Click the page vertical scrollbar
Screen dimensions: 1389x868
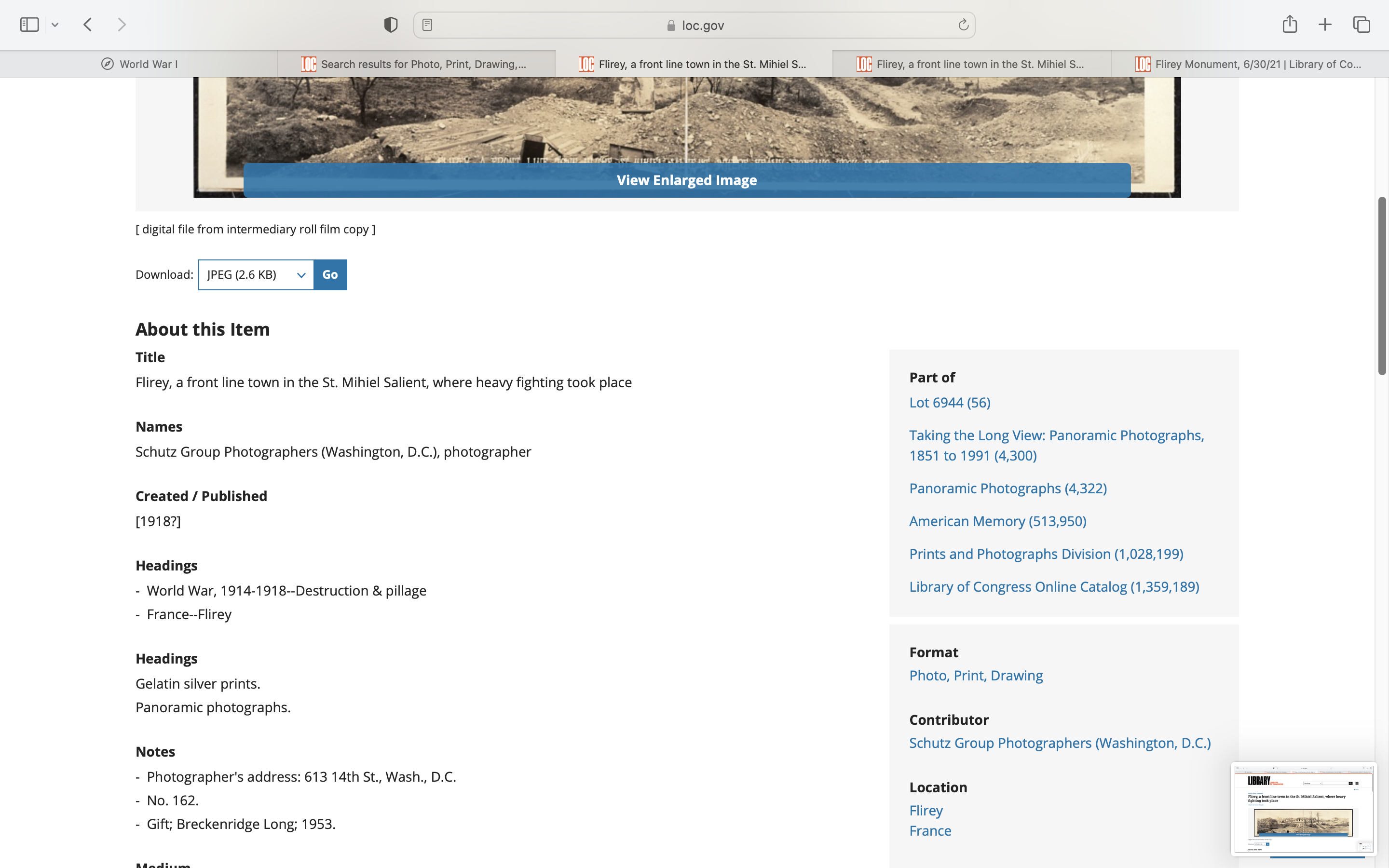pos(1382,286)
